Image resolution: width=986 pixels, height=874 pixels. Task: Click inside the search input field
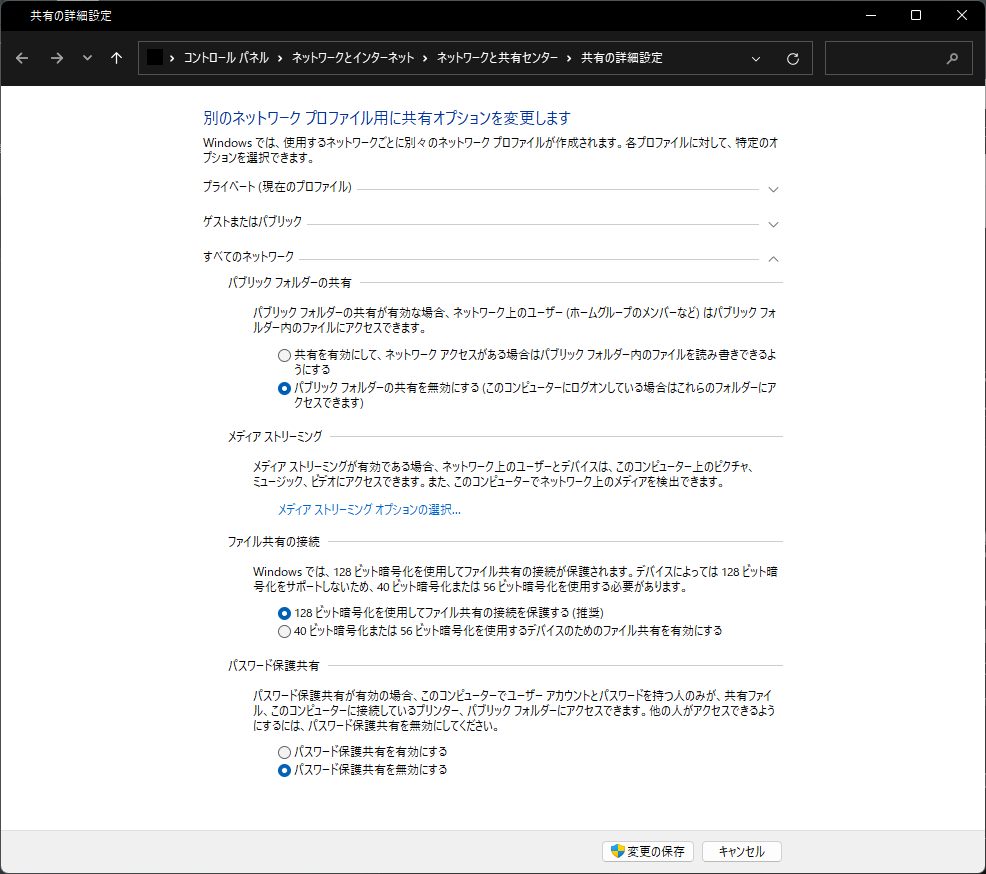(x=890, y=58)
